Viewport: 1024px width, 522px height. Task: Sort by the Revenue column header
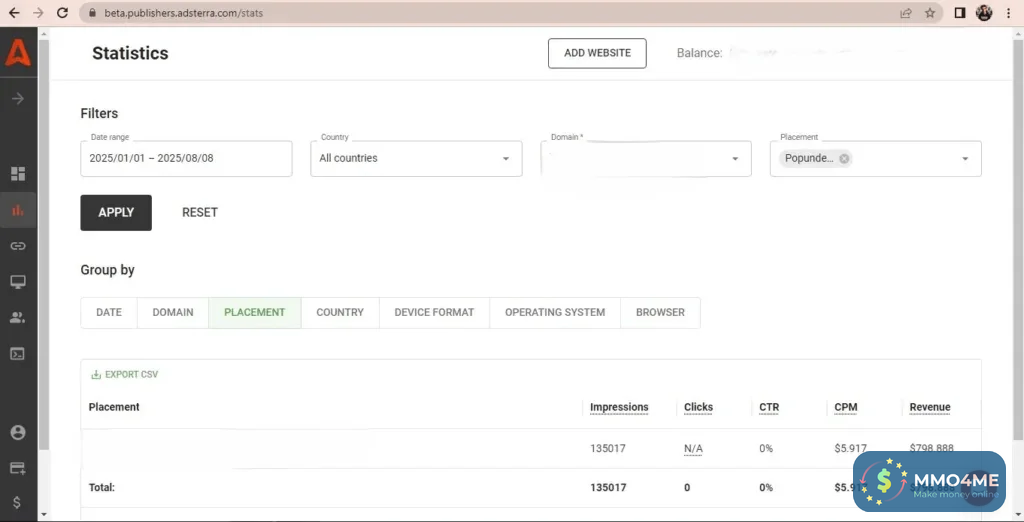click(x=930, y=407)
